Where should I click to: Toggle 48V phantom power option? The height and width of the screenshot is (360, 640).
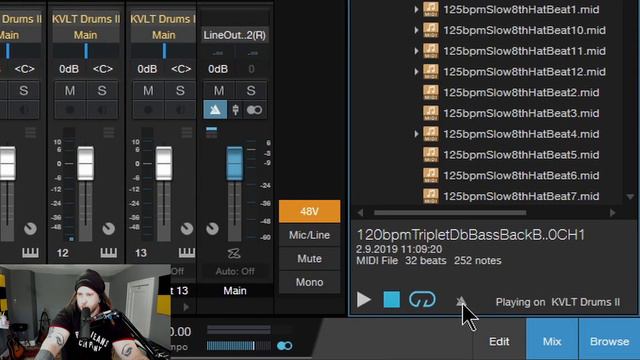(309, 211)
